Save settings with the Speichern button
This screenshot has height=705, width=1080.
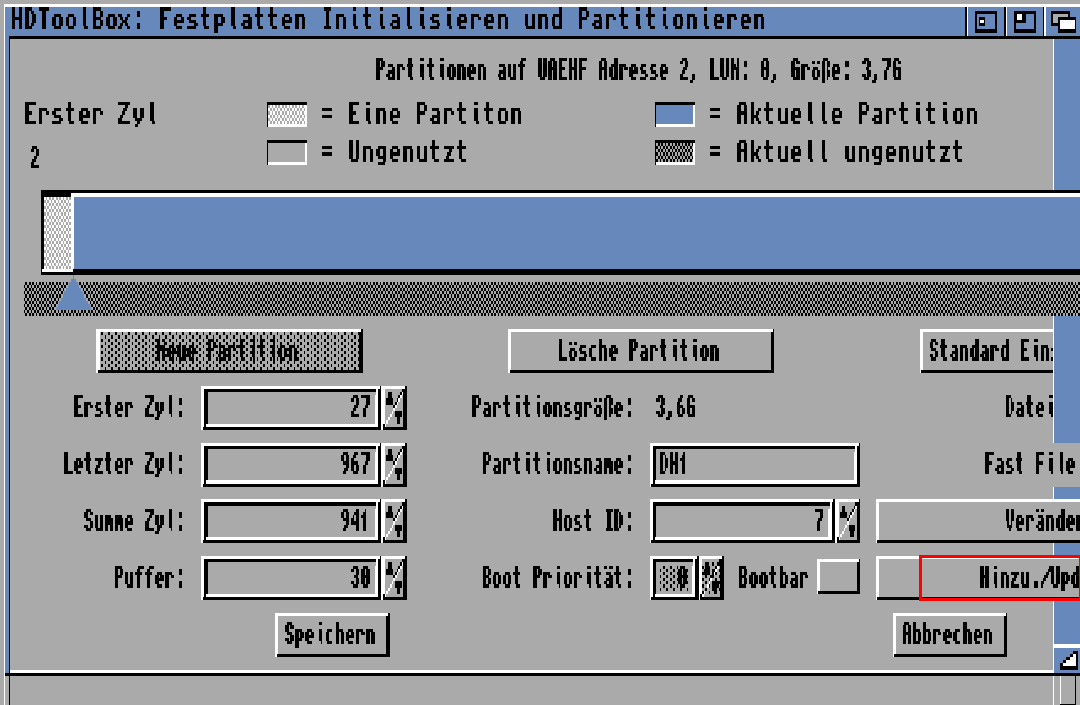click(x=332, y=634)
